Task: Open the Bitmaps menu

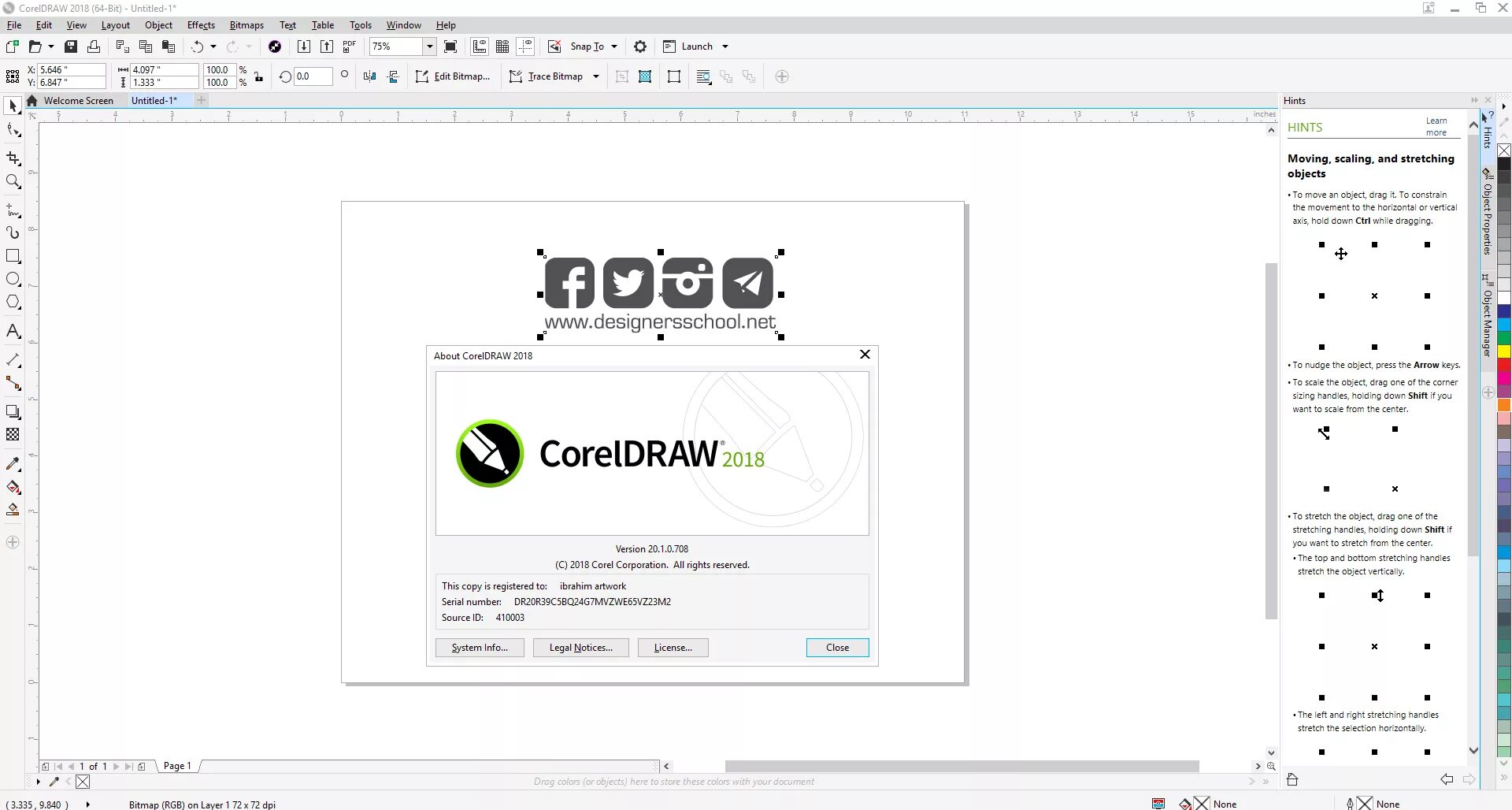Action: [246, 25]
